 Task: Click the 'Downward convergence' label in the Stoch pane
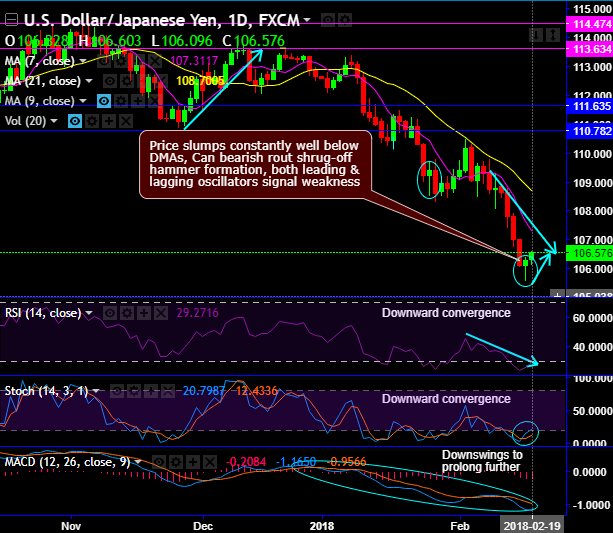[446, 398]
